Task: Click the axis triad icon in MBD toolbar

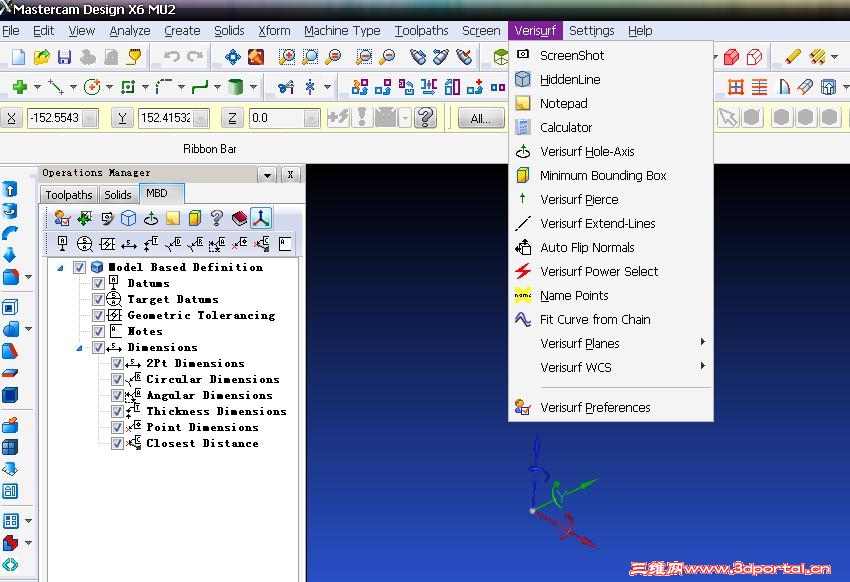Action: click(261, 218)
